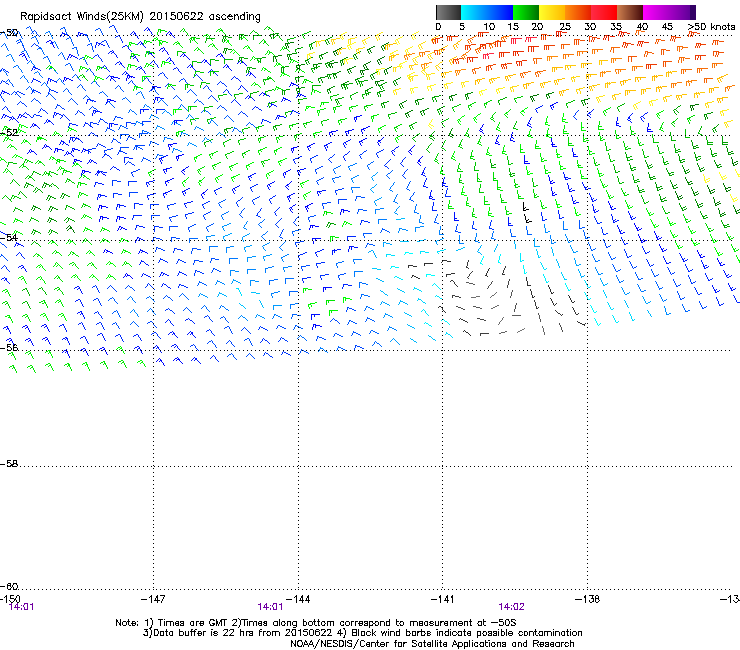Screen dimensions: 740x650
Task: Click the '-56' latitude axis label
Action: (9, 347)
